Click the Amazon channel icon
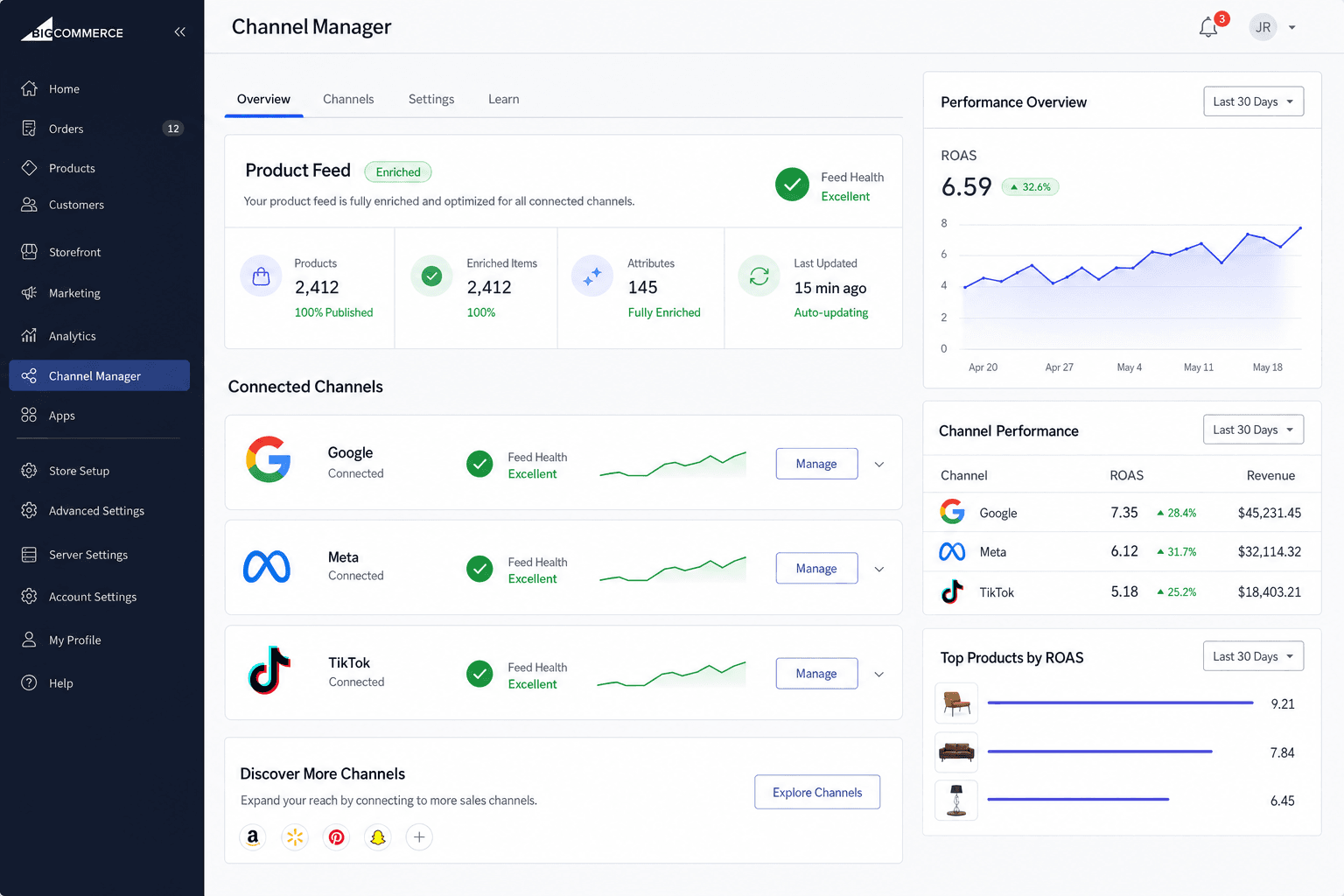Image resolution: width=1344 pixels, height=896 pixels. pos(253,837)
